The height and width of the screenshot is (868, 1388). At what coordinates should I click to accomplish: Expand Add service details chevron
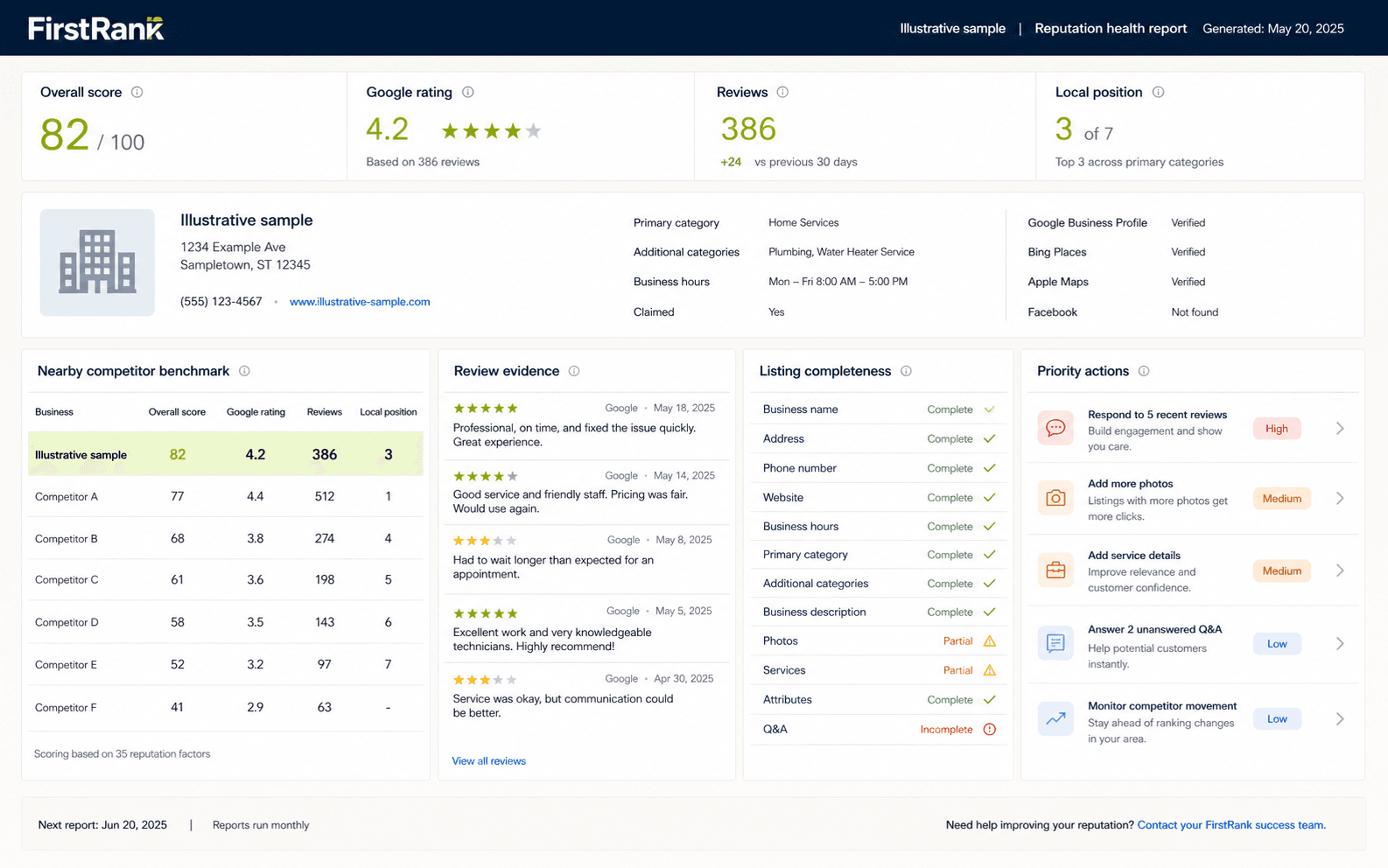(1340, 570)
